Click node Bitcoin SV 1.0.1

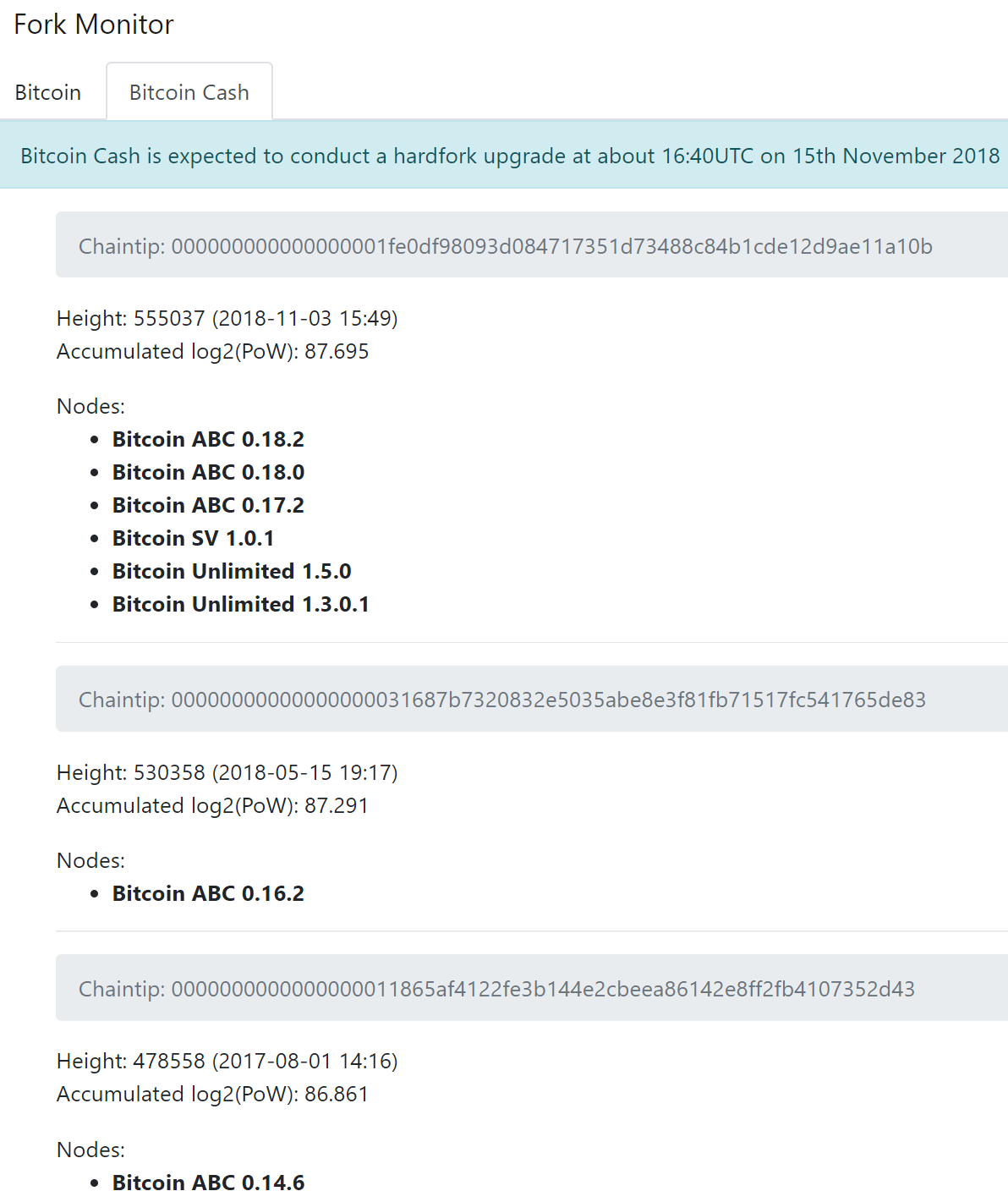point(193,538)
